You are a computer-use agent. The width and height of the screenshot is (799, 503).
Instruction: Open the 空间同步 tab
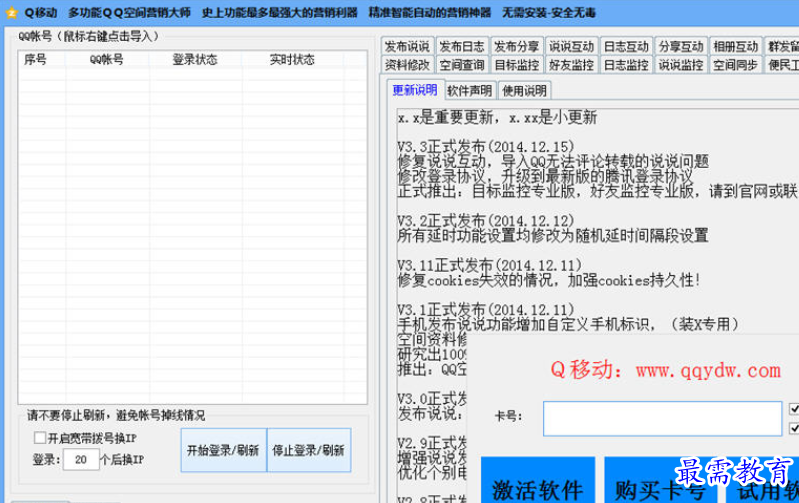736,65
